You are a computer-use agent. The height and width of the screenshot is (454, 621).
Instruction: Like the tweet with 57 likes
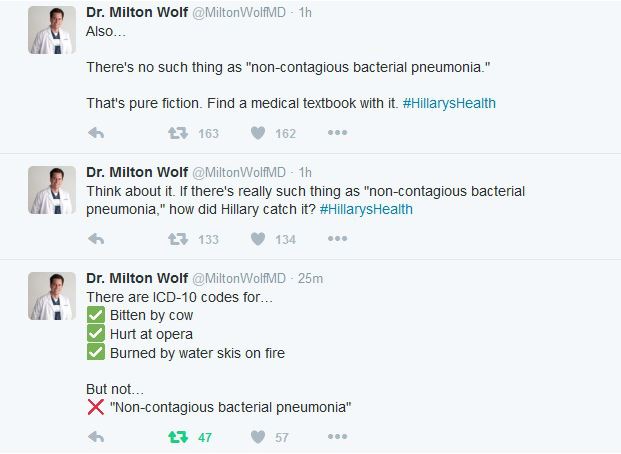pos(258,437)
